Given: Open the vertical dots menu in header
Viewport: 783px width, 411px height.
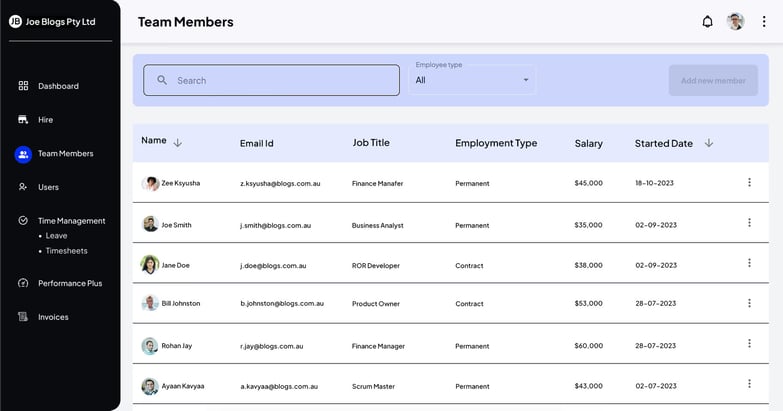Looking at the screenshot, I should coord(764,22).
